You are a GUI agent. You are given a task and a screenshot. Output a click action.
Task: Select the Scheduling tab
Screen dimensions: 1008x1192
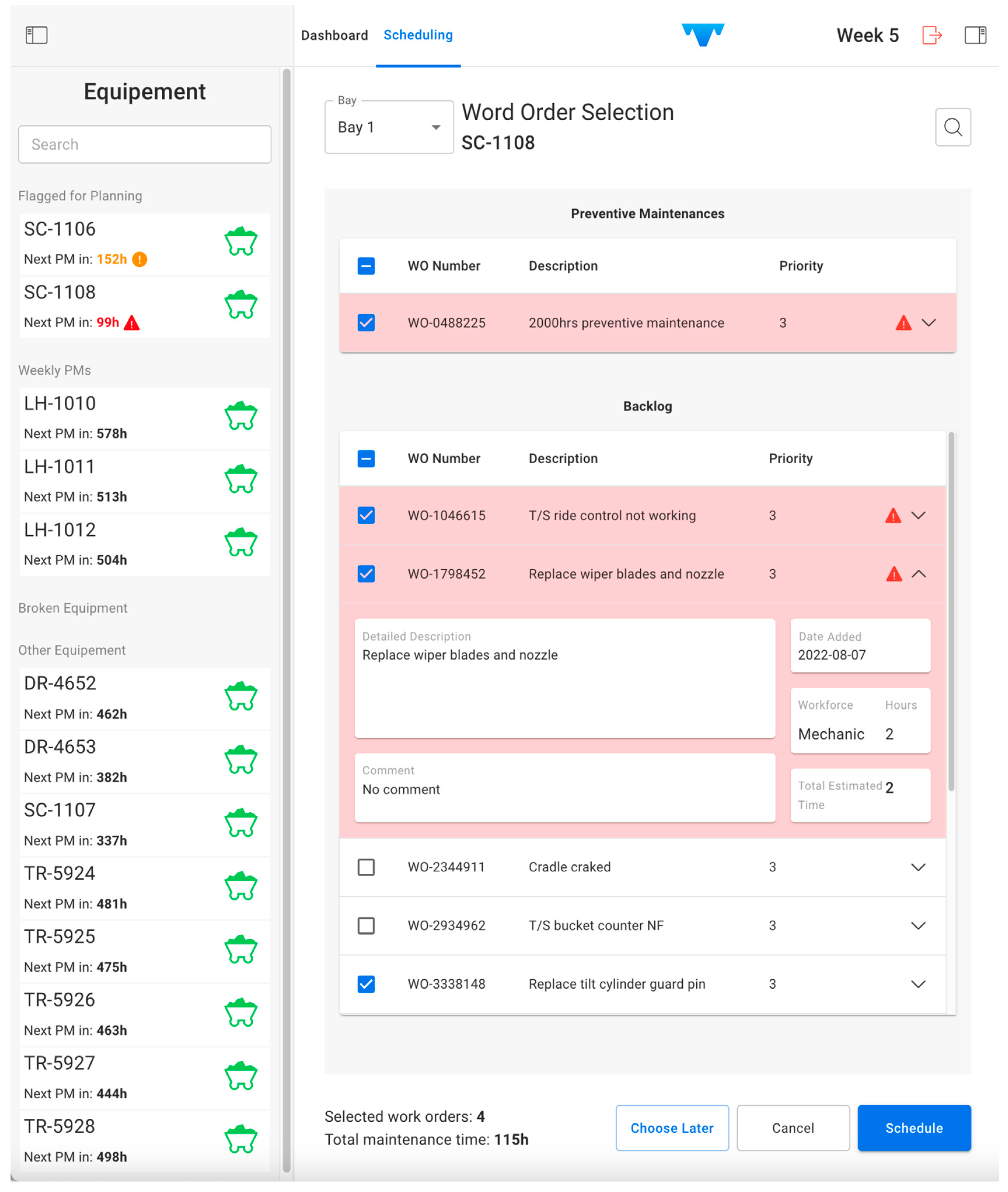(418, 35)
